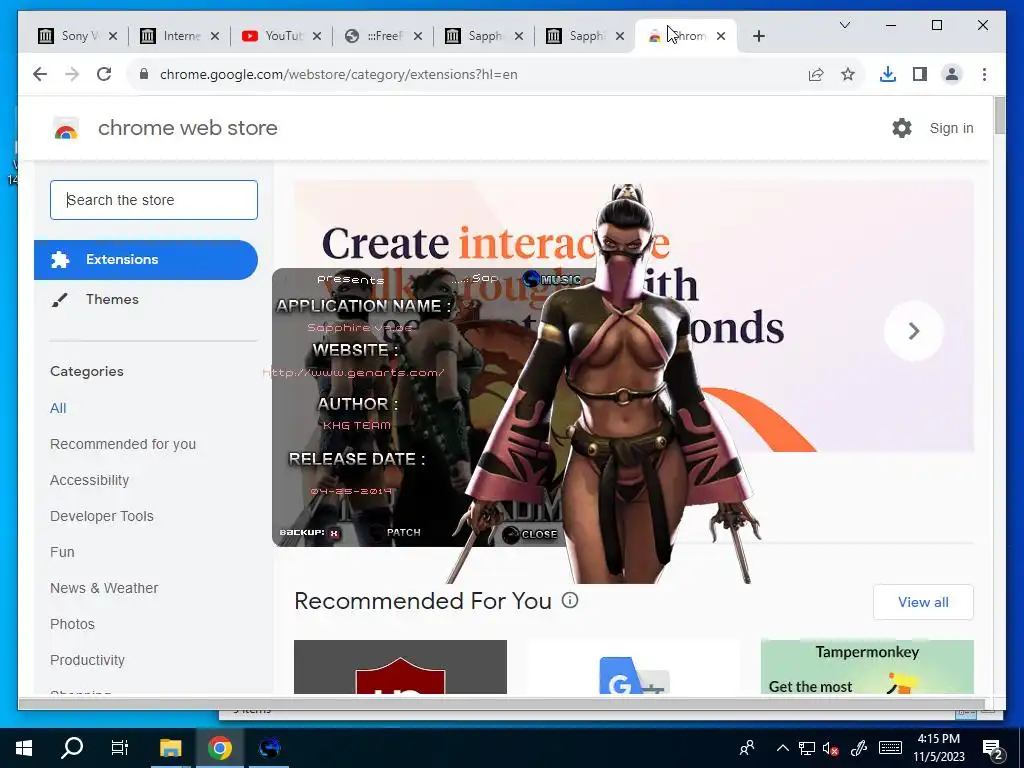This screenshot has height=768, width=1024.
Task: Open Windows taskbar search
Action: 72,748
